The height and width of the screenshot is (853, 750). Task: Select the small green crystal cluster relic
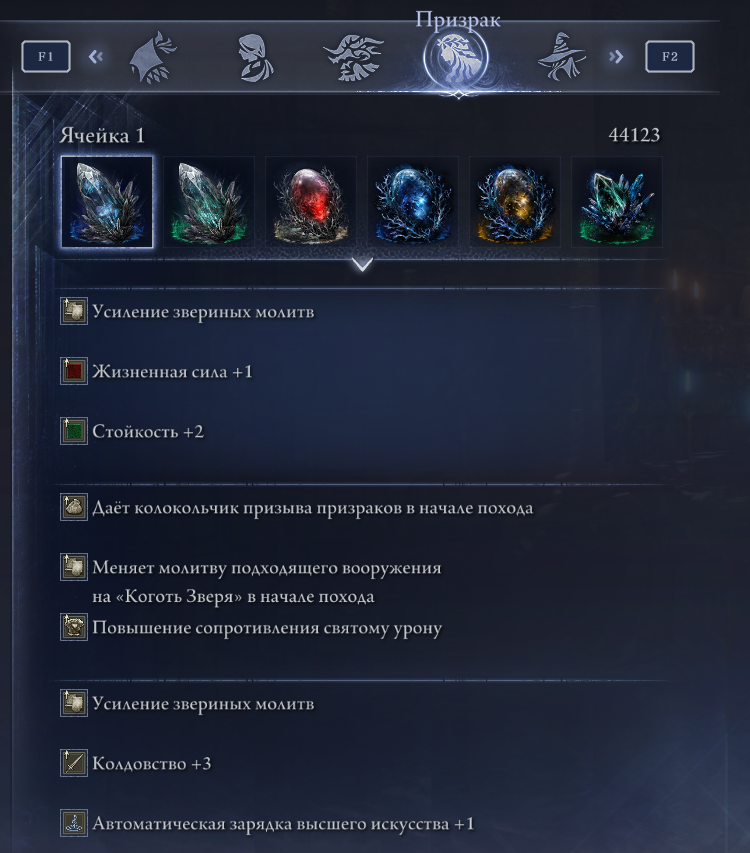click(x=617, y=202)
